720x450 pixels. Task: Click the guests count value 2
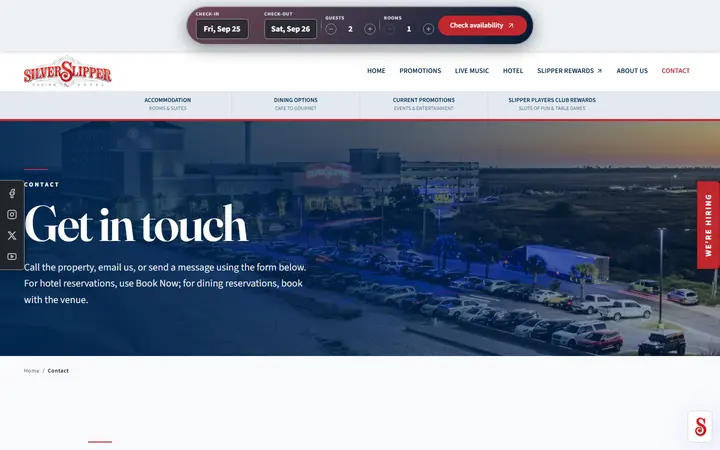[350, 29]
